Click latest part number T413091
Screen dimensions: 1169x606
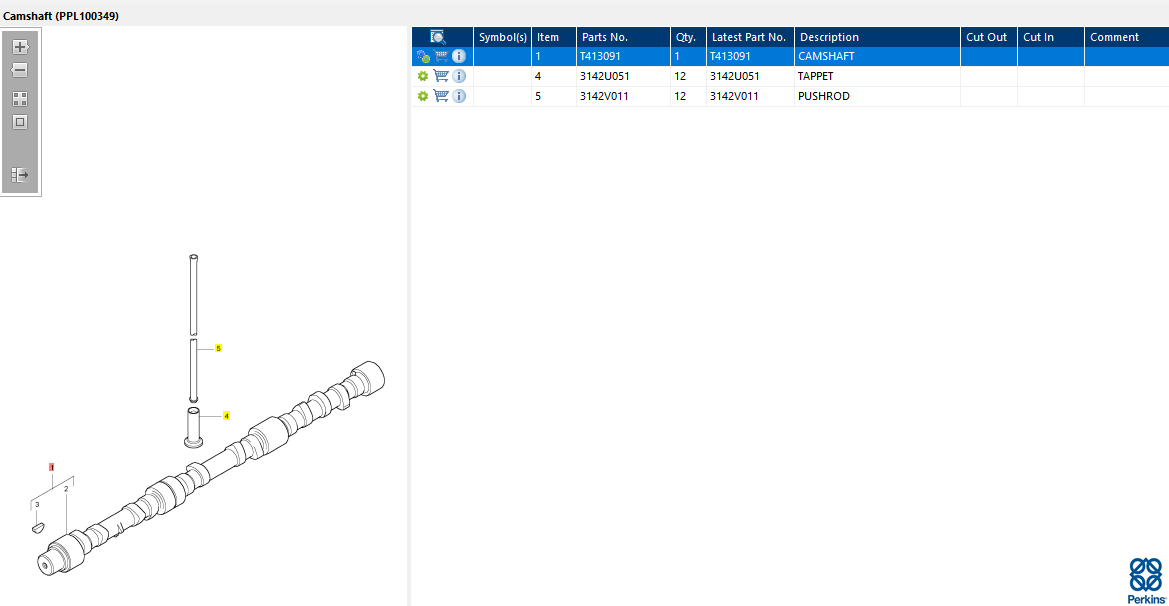coord(730,56)
